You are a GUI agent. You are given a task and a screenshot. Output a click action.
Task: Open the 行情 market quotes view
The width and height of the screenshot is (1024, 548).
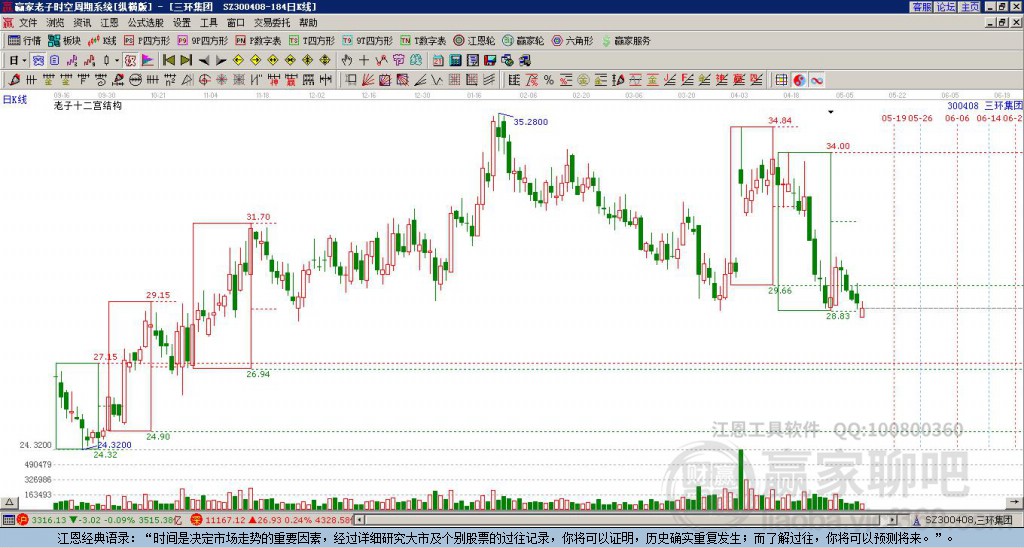tap(25, 40)
